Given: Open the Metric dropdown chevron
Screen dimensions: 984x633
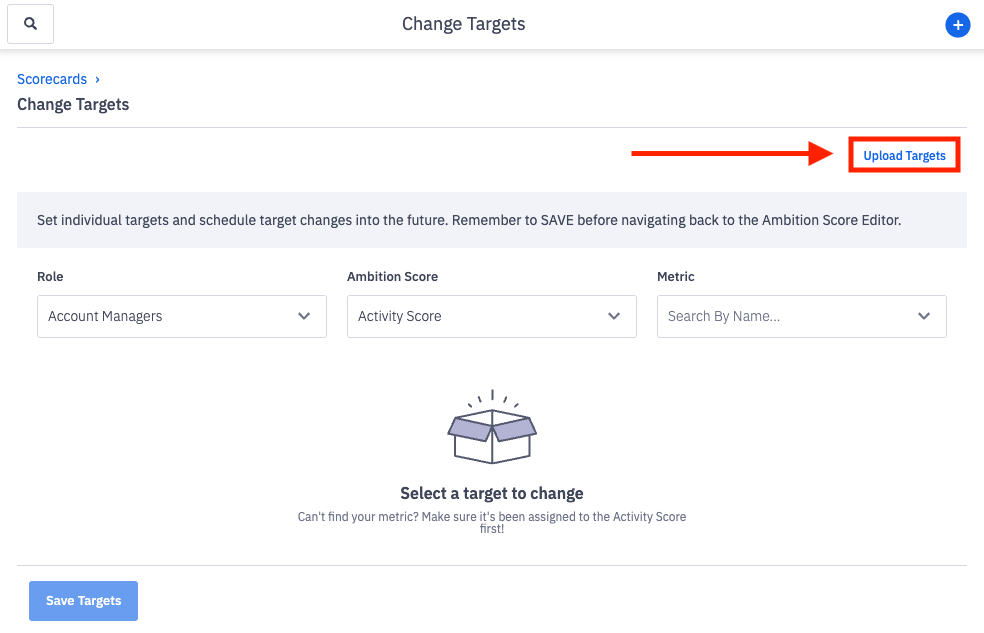Looking at the screenshot, I should tap(924, 316).
